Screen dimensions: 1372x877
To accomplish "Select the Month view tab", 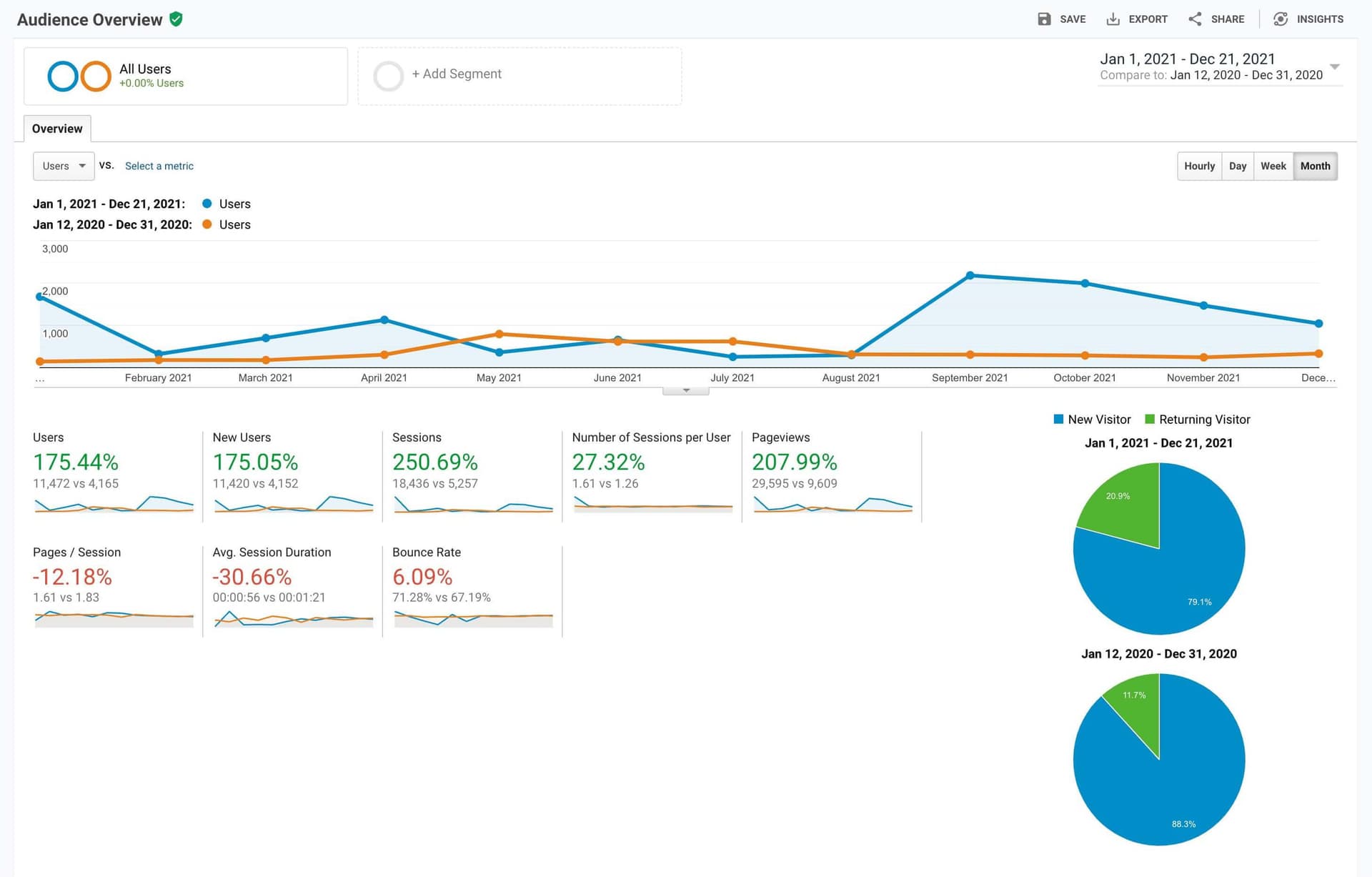I will (x=1316, y=166).
